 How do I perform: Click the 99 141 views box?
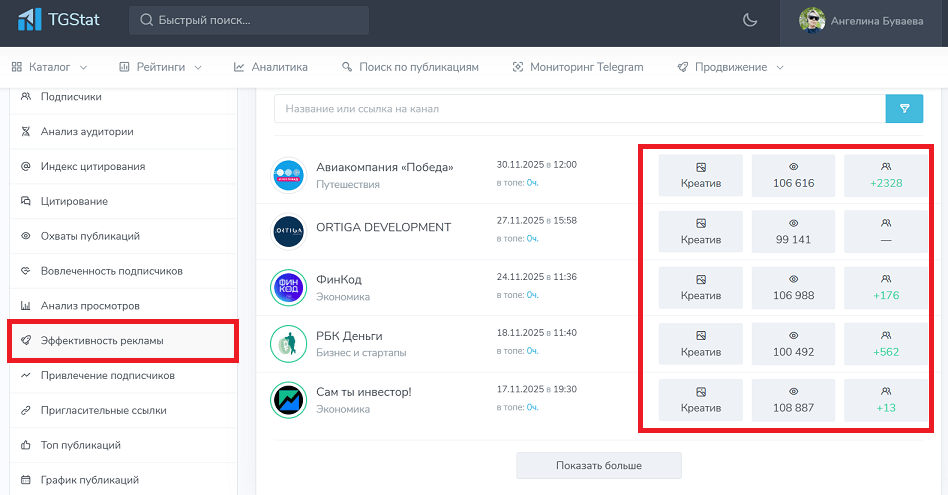tap(793, 231)
